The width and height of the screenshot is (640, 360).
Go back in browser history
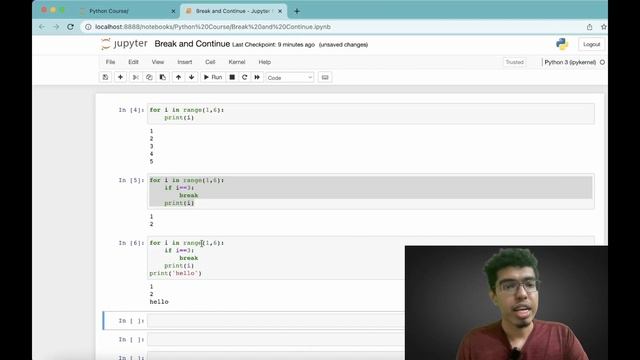point(42,27)
